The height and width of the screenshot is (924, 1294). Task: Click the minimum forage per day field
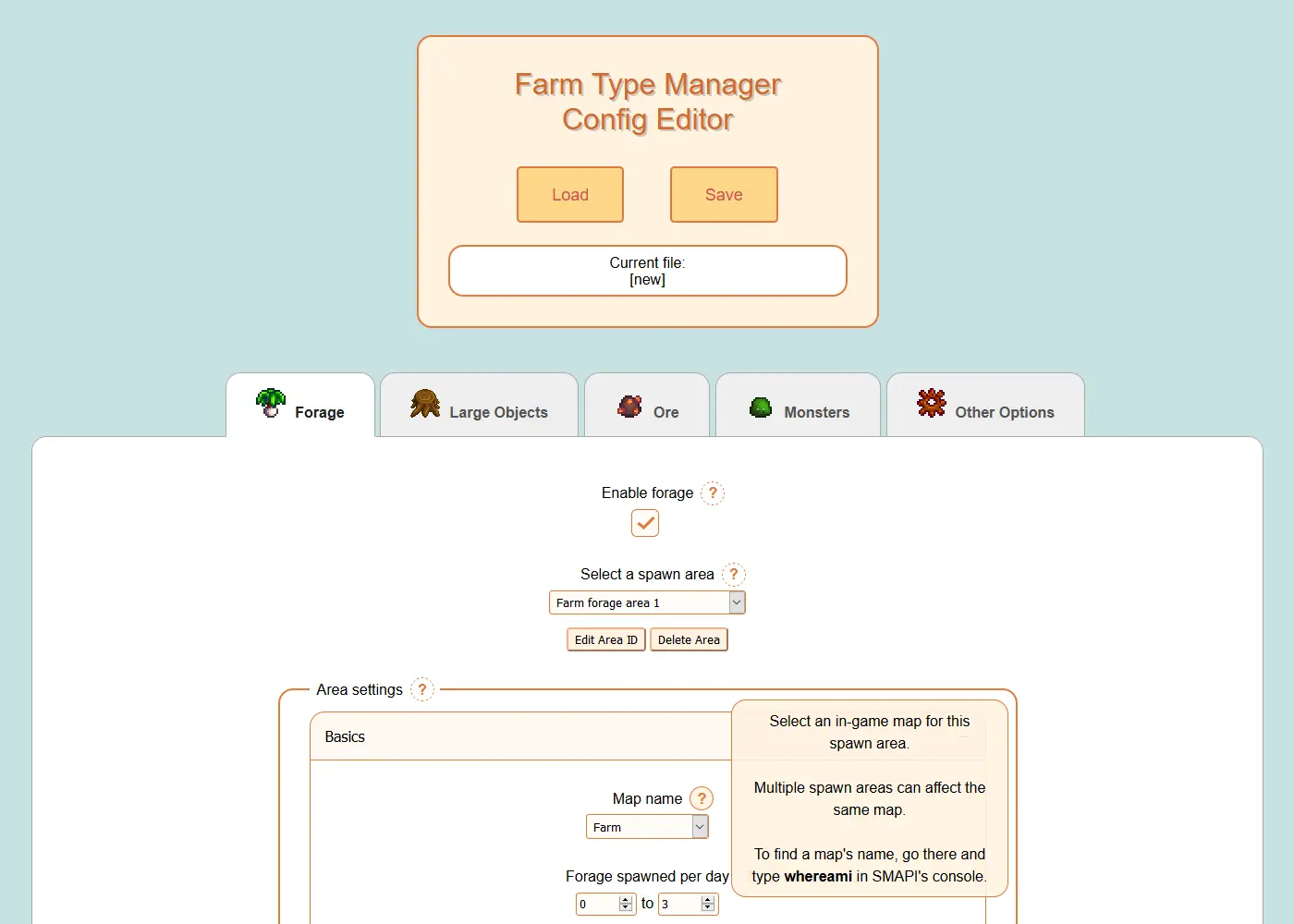[x=598, y=905]
